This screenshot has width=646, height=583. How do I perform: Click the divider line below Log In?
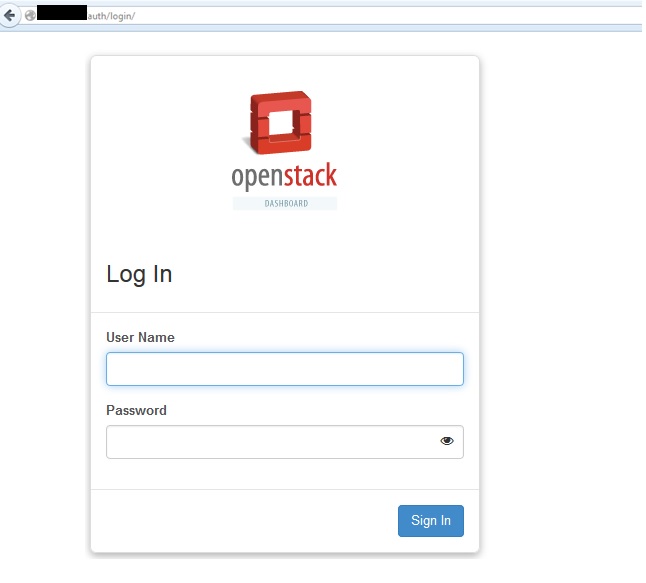tap(284, 312)
